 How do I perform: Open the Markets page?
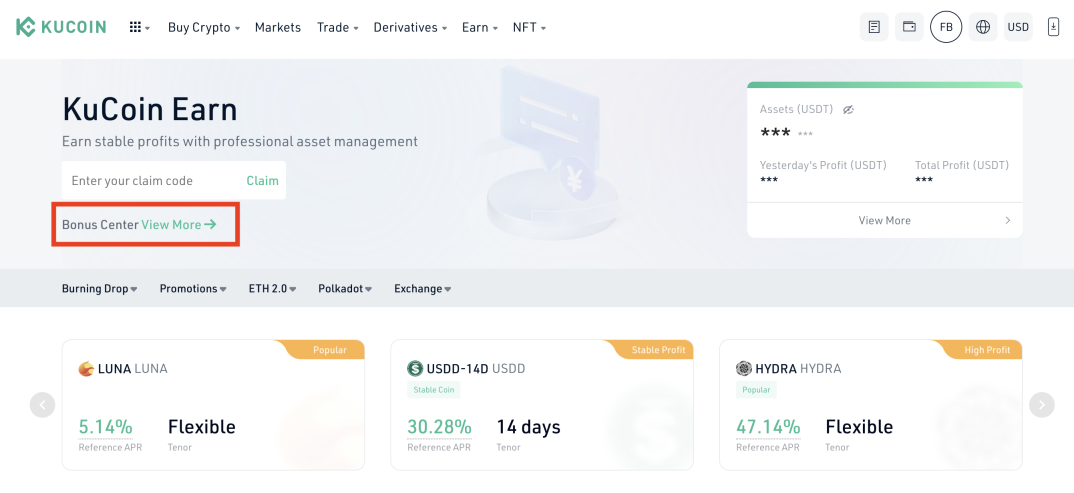click(278, 27)
